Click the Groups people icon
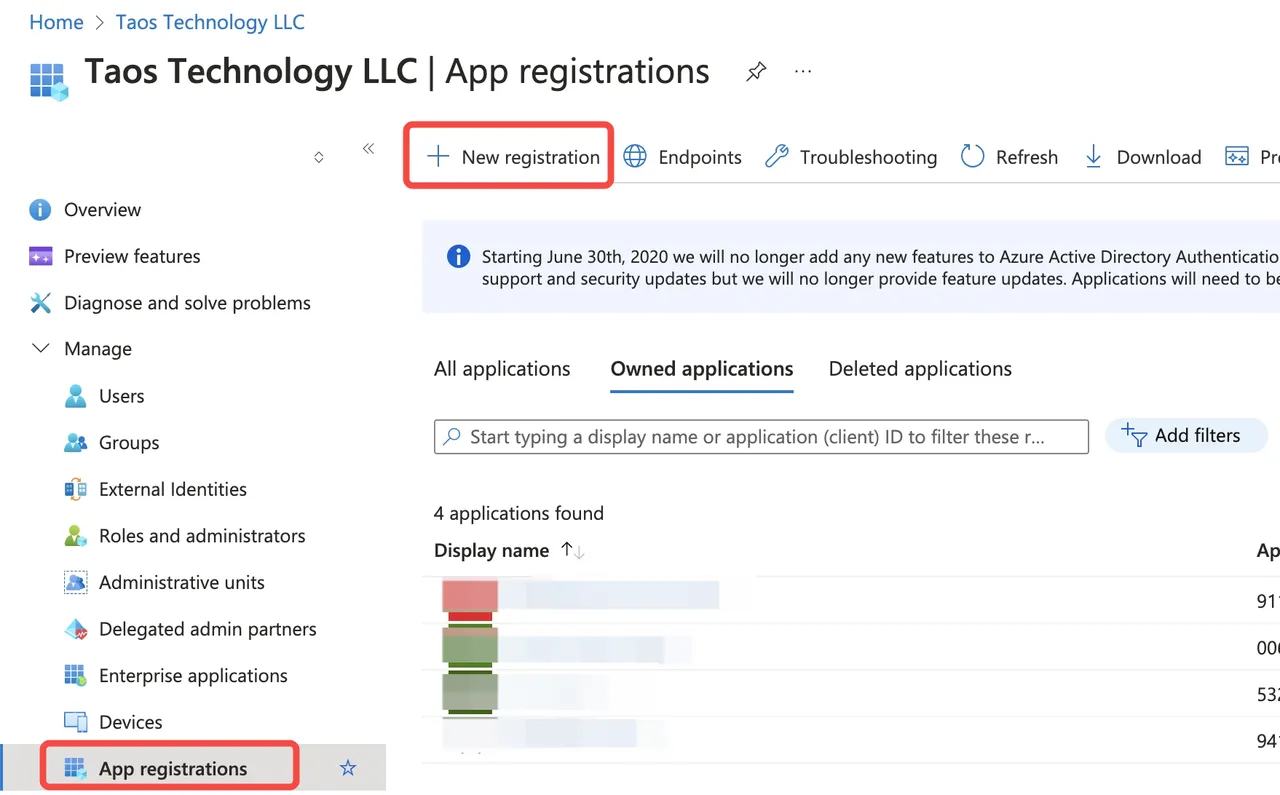The height and width of the screenshot is (795, 1280). pyautogui.click(x=76, y=443)
